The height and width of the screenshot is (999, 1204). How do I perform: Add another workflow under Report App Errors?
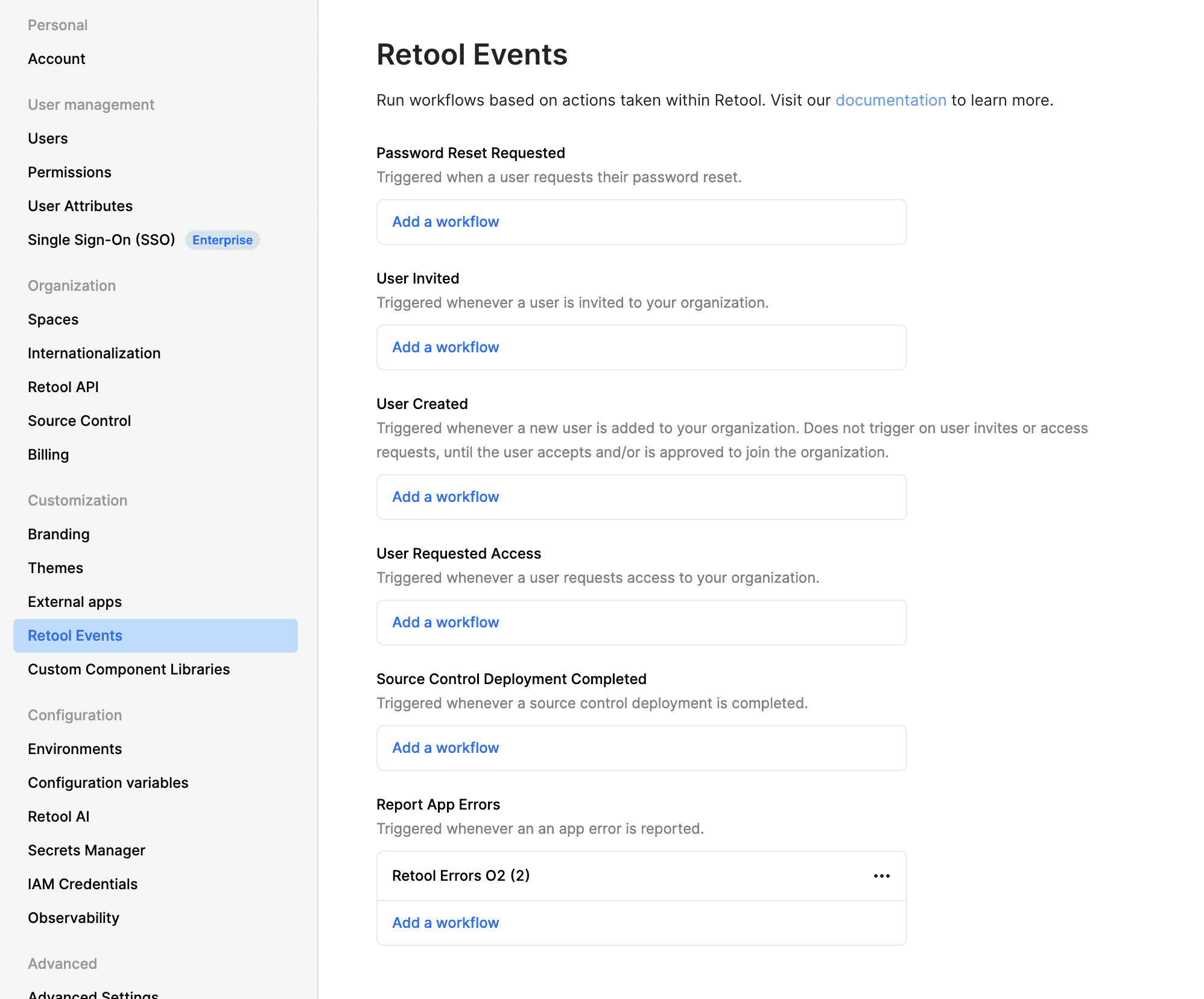pos(445,923)
